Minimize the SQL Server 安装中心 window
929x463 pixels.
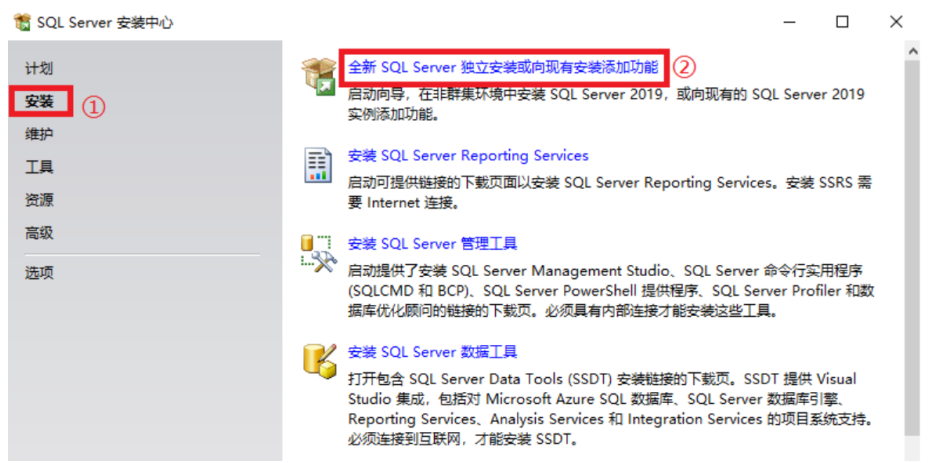point(789,22)
